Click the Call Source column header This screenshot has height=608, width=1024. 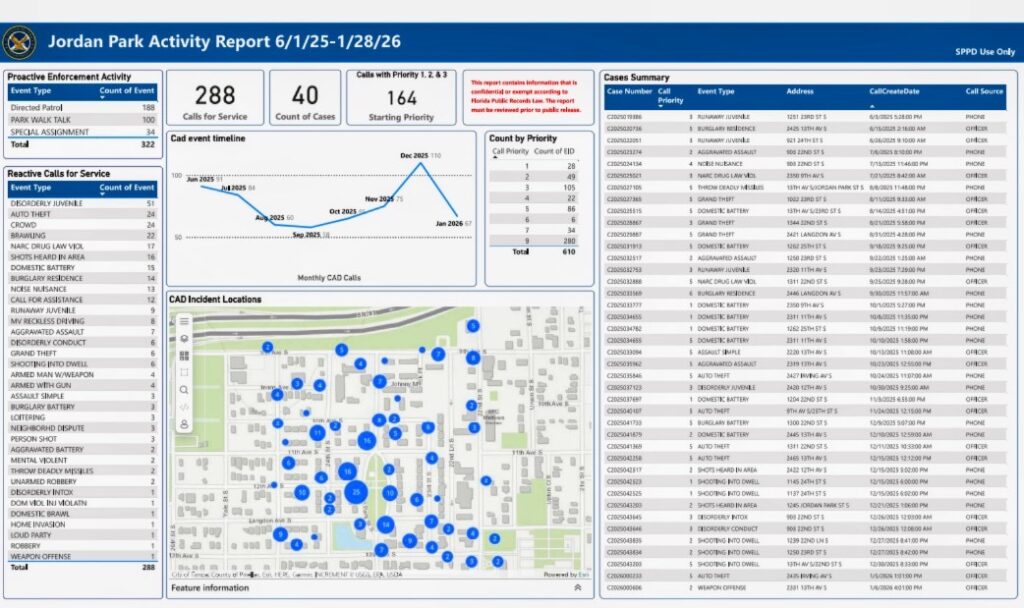click(983, 91)
